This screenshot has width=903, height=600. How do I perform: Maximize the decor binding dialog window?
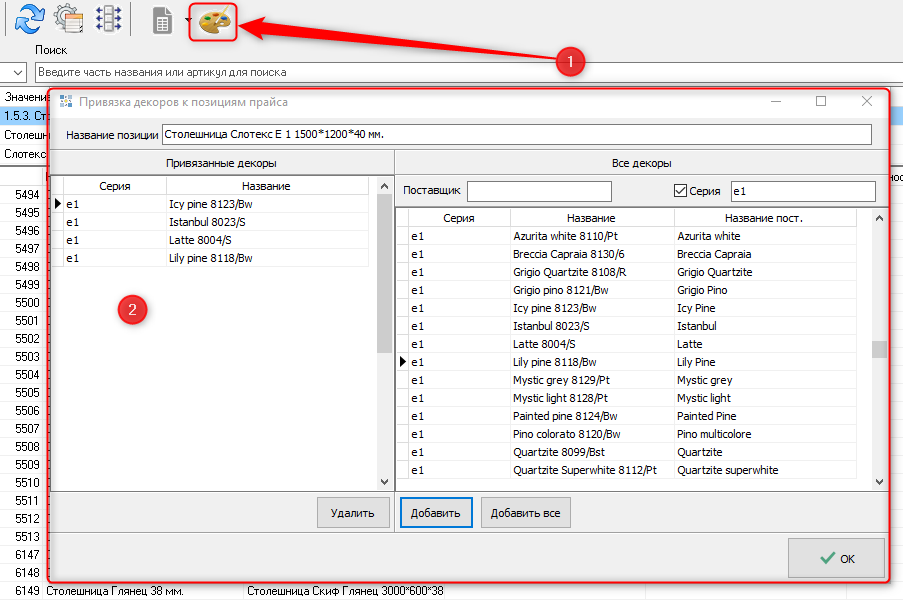click(x=821, y=101)
